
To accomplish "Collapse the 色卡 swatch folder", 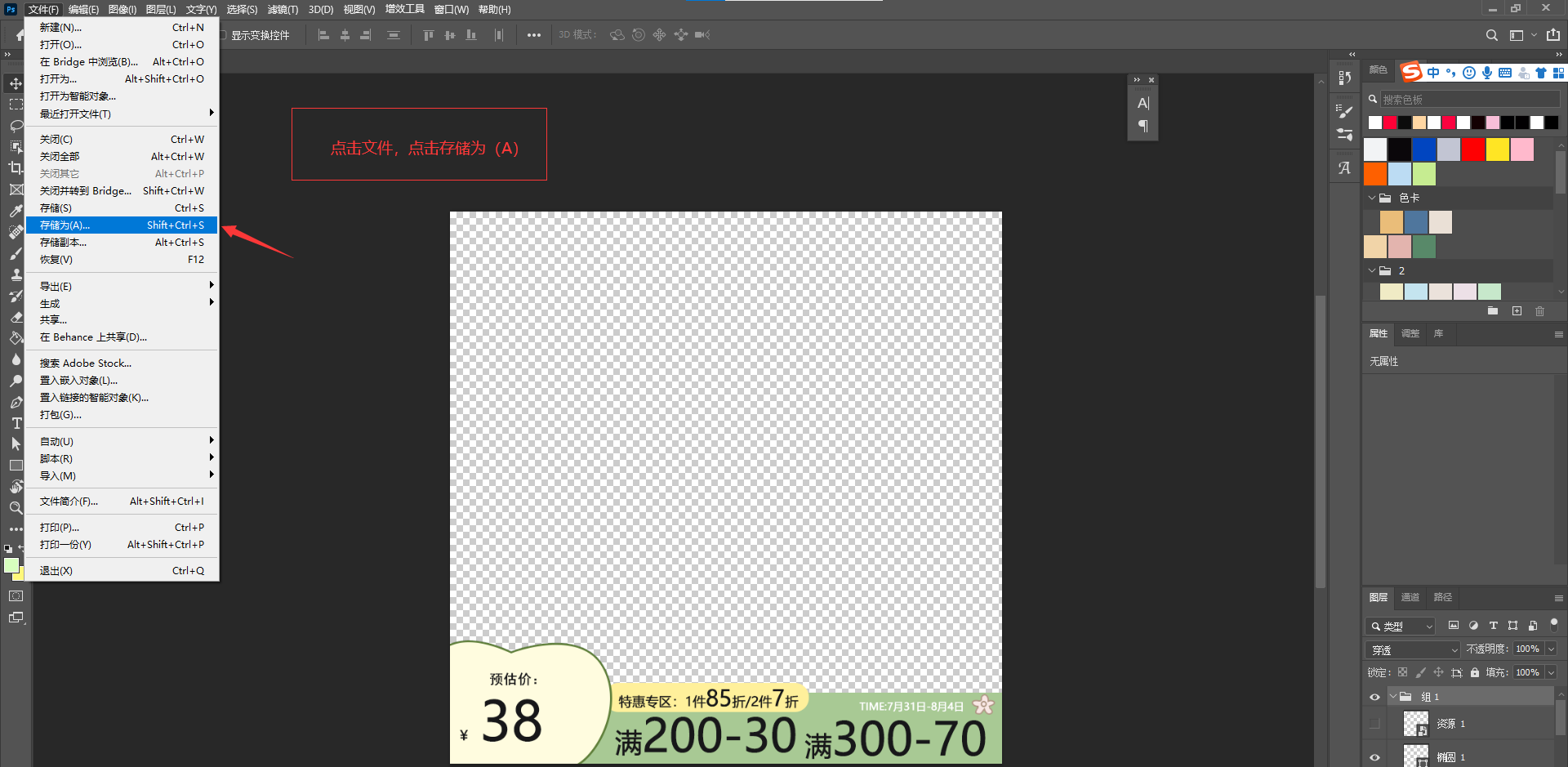I will pos(1372,198).
